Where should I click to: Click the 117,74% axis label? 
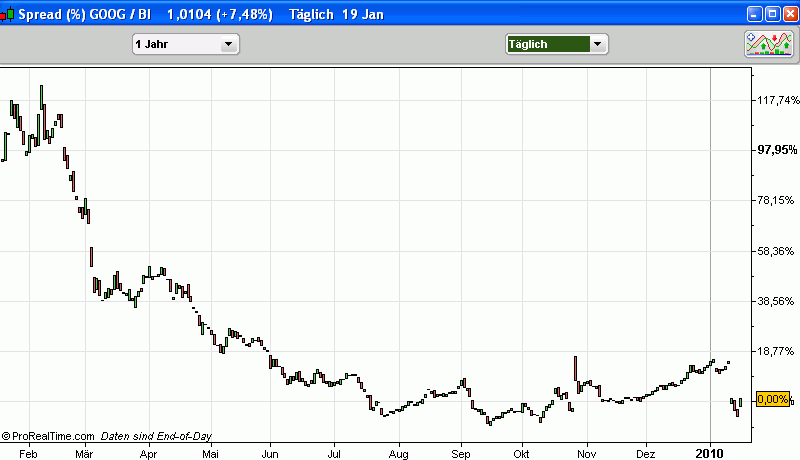point(778,100)
